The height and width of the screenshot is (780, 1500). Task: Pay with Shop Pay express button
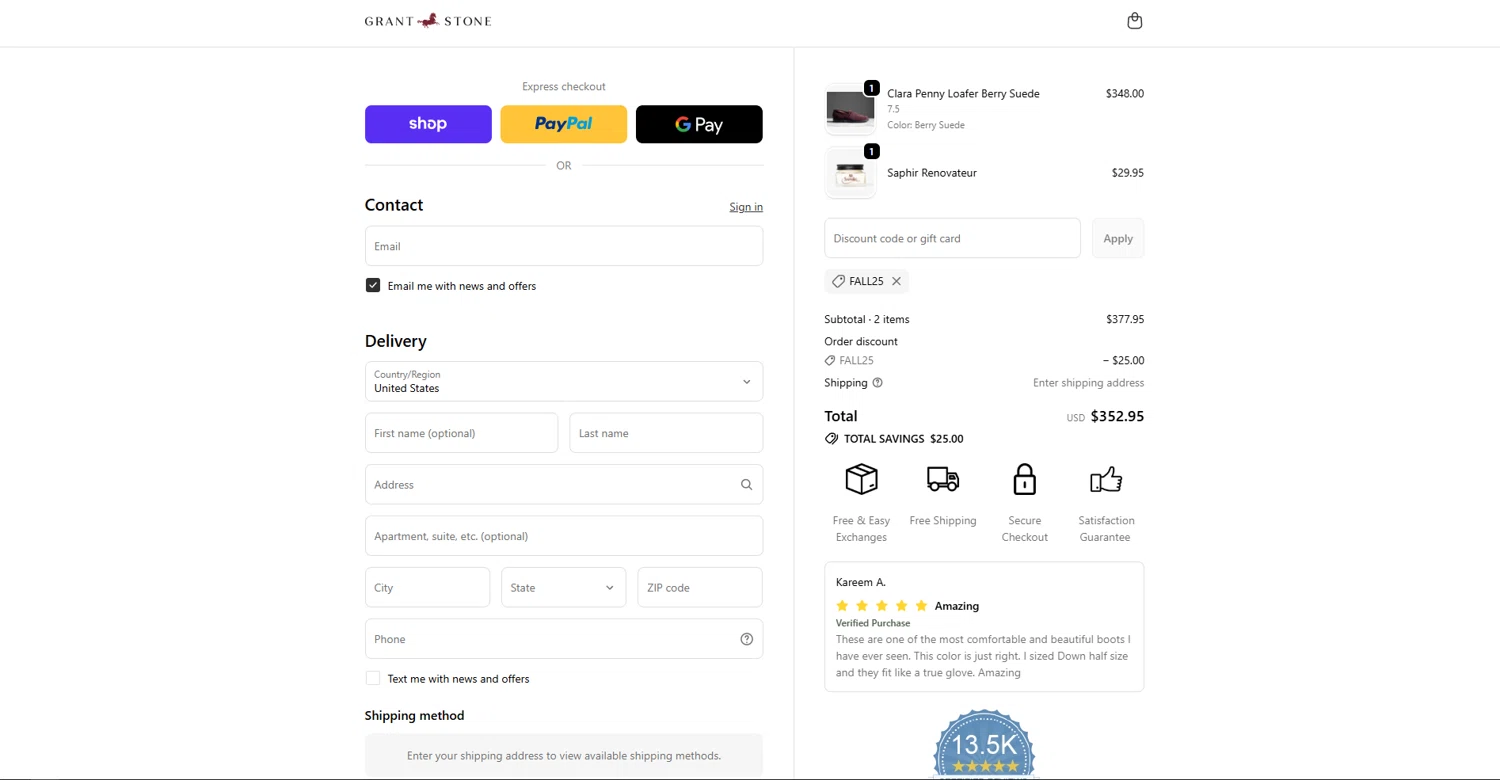(x=428, y=124)
